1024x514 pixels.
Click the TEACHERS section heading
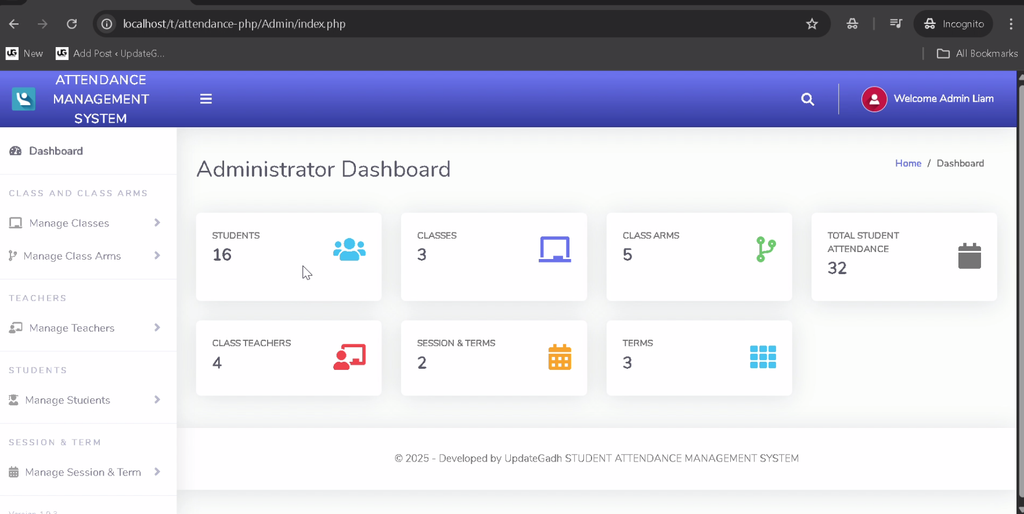coord(38,298)
